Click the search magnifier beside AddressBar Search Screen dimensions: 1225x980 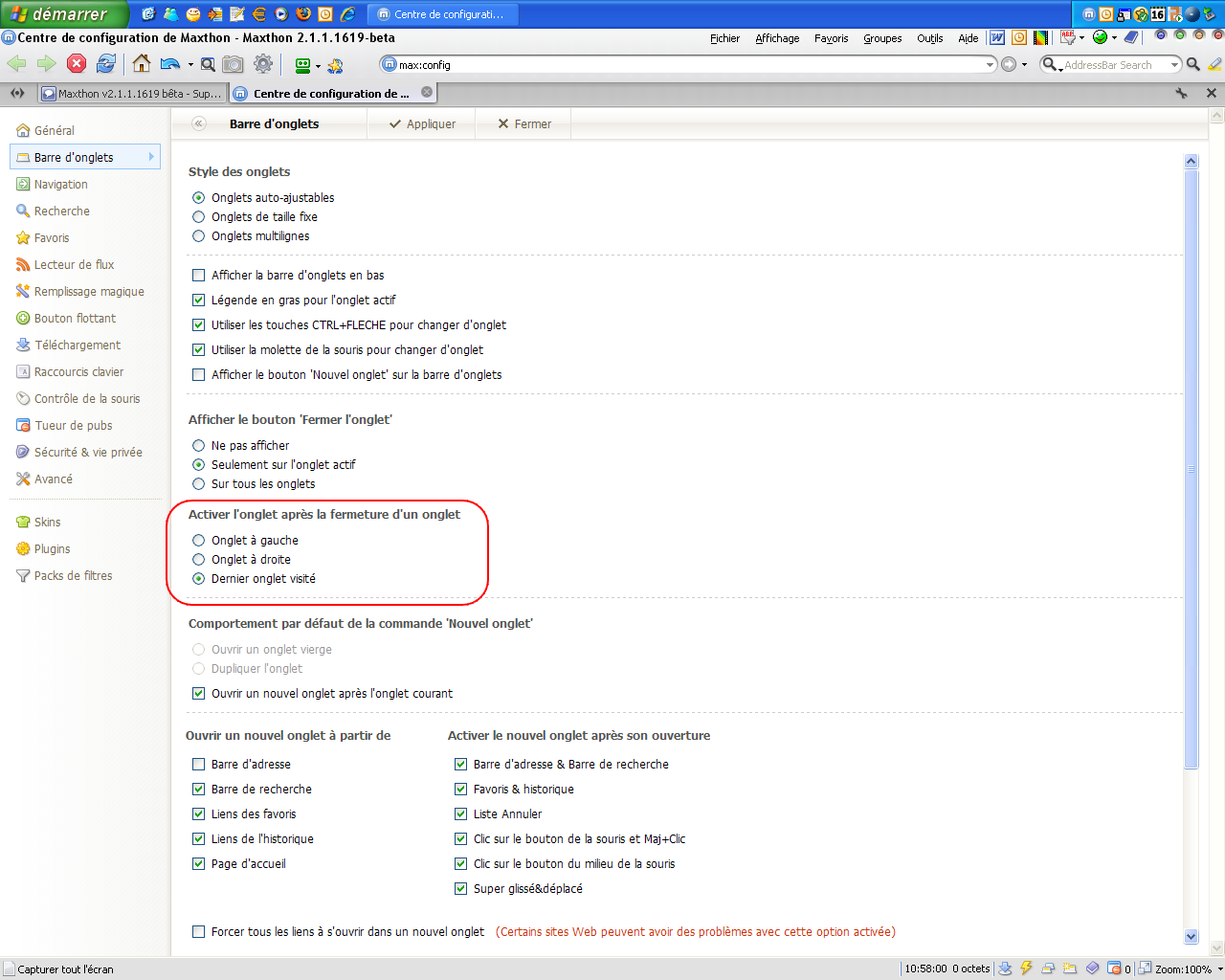pos(1193,64)
